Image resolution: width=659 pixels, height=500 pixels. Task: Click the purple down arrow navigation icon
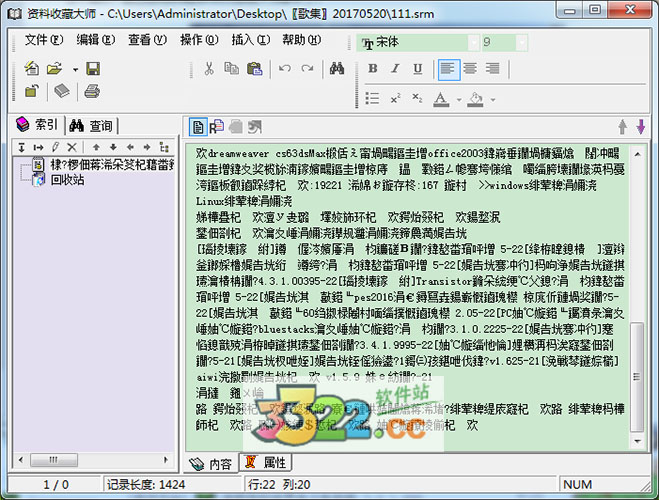[x=641, y=126]
